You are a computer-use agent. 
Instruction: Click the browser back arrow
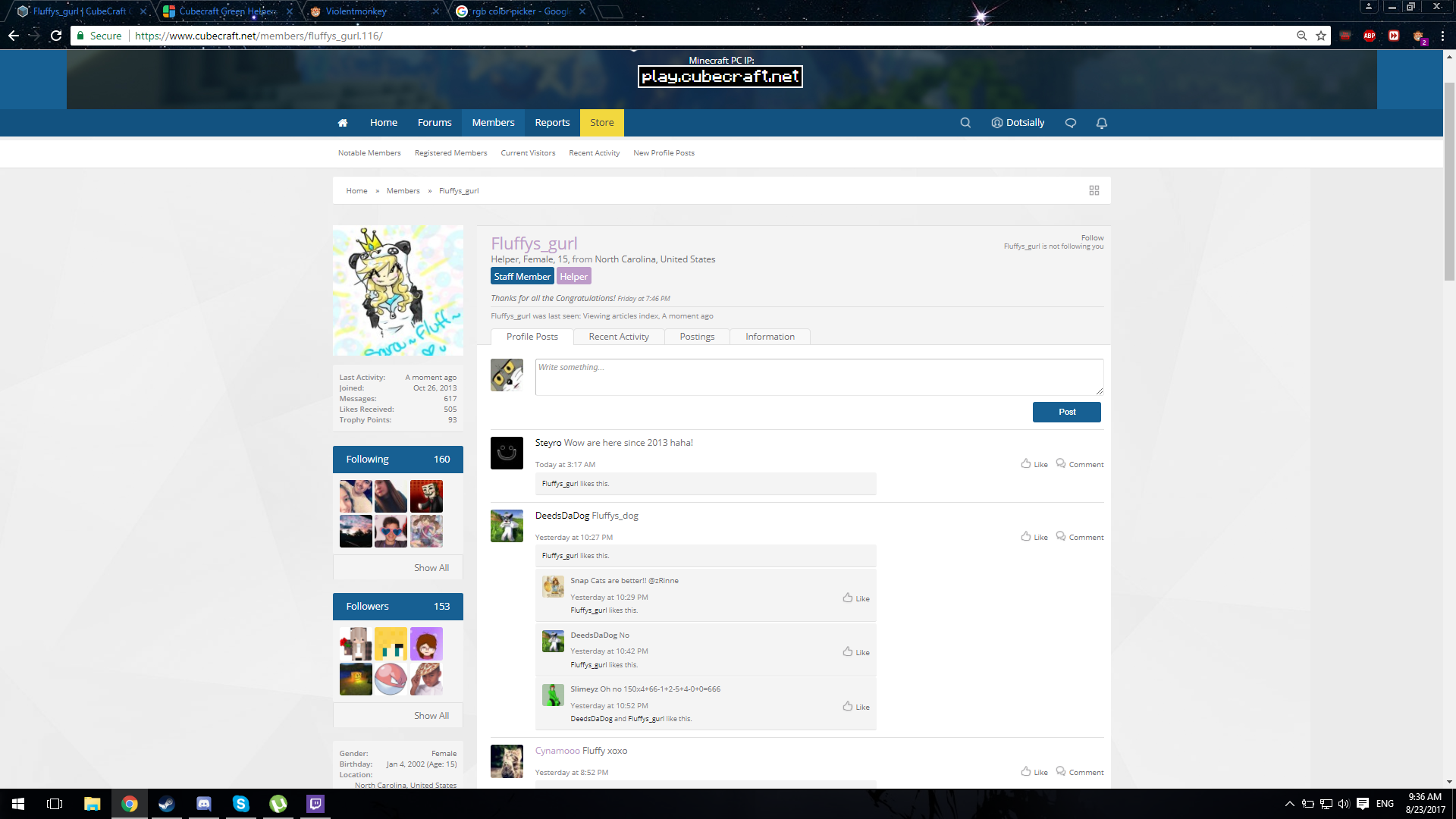[14, 36]
